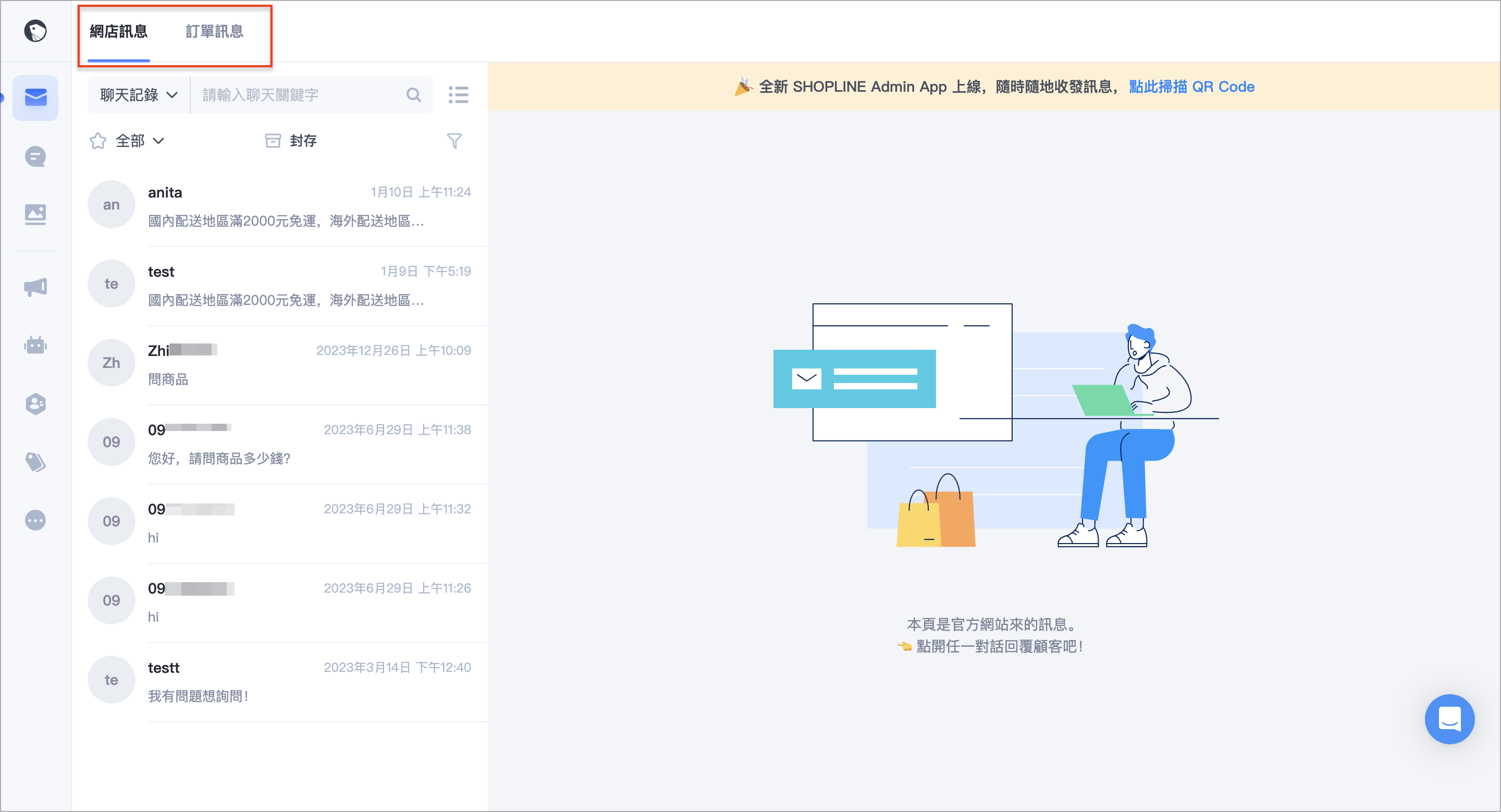Open the tags sidebar icon
The image size is (1501, 812).
35,462
